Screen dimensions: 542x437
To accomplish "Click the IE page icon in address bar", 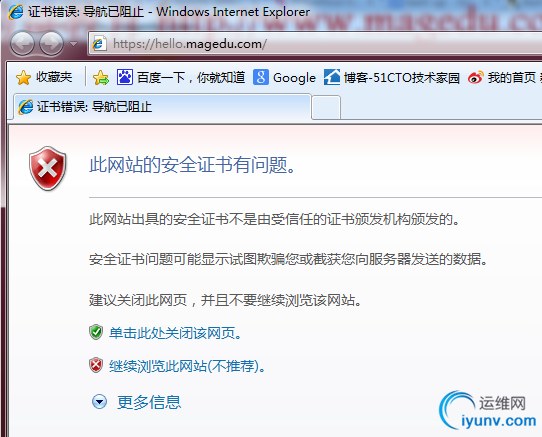I will tap(99, 44).
